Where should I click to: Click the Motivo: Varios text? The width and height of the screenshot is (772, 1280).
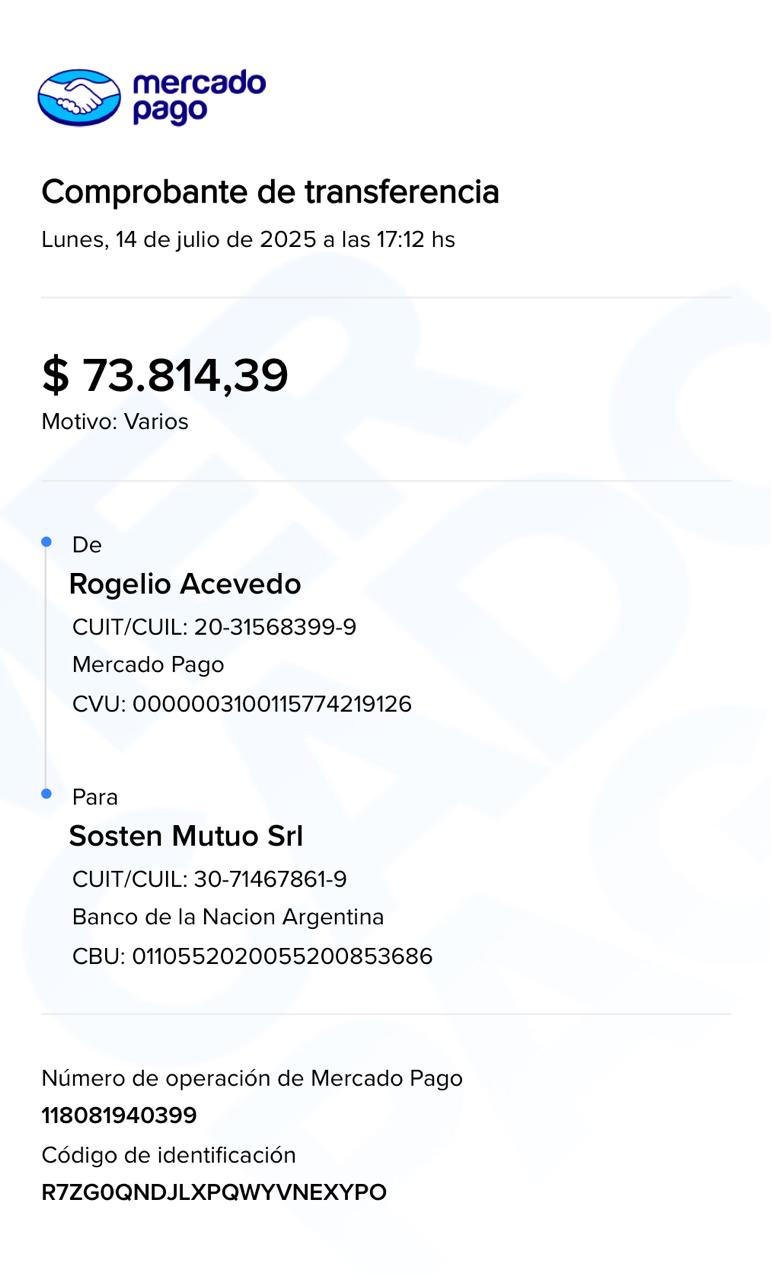(x=115, y=422)
